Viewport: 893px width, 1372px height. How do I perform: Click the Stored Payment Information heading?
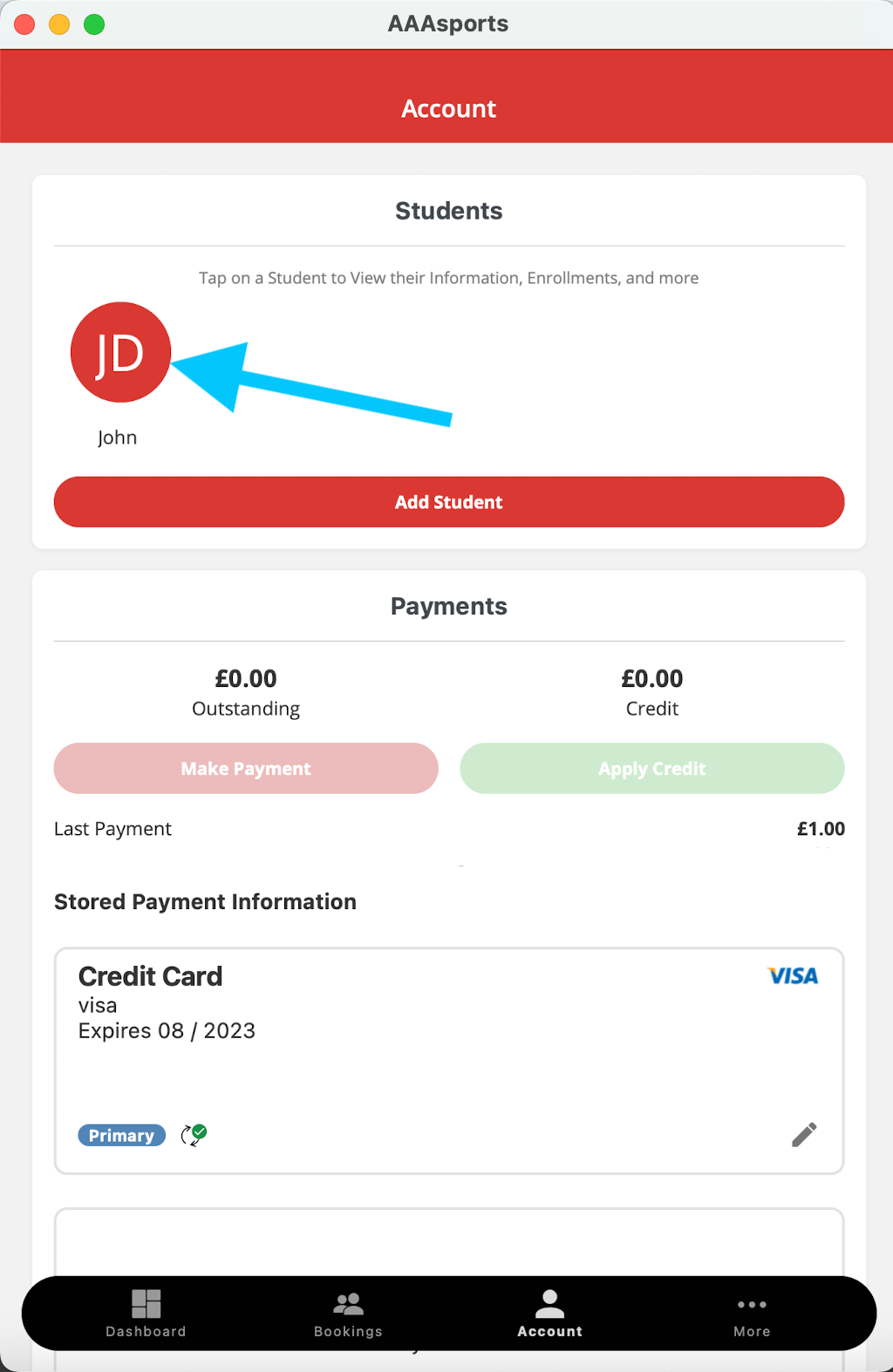[x=205, y=901]
